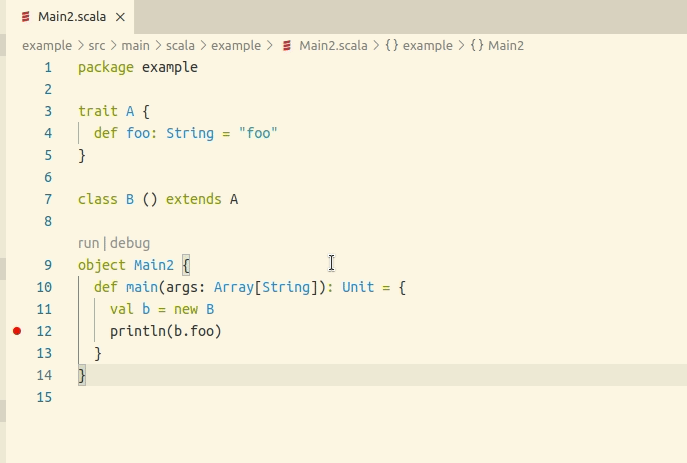The height and width of the screenshot is (463, 687).
Task: Click line number 1 in the gutter
Action: [48, 67]
